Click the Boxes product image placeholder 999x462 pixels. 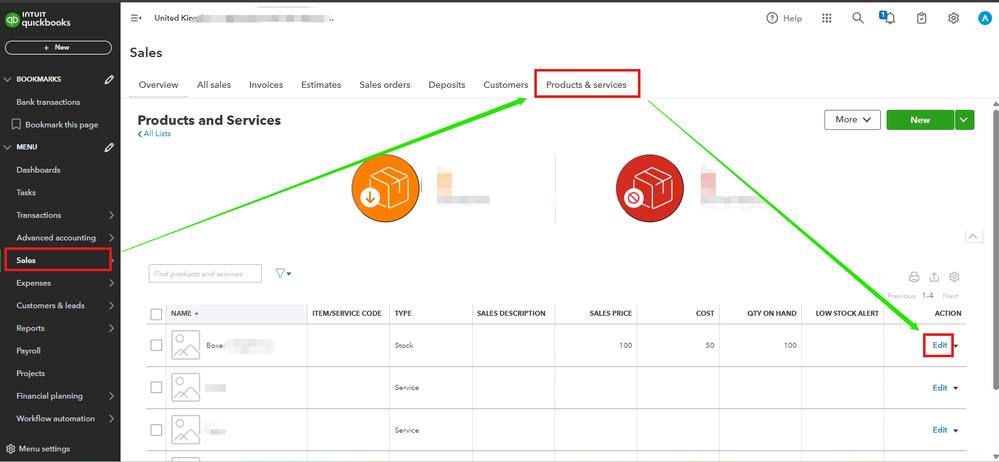(185, 345)
